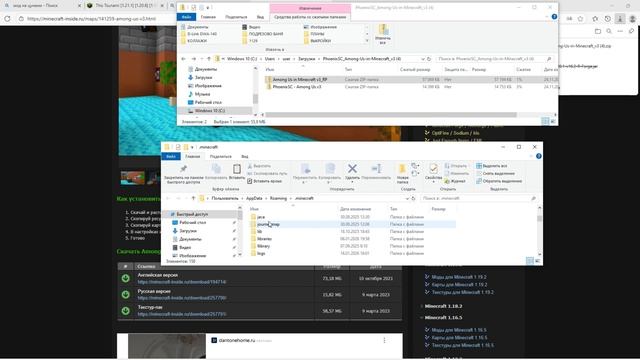Screen dimensions: 640x360
Task: Click the open downloads folder icon in the browser panel
Action: coord(598,31)
